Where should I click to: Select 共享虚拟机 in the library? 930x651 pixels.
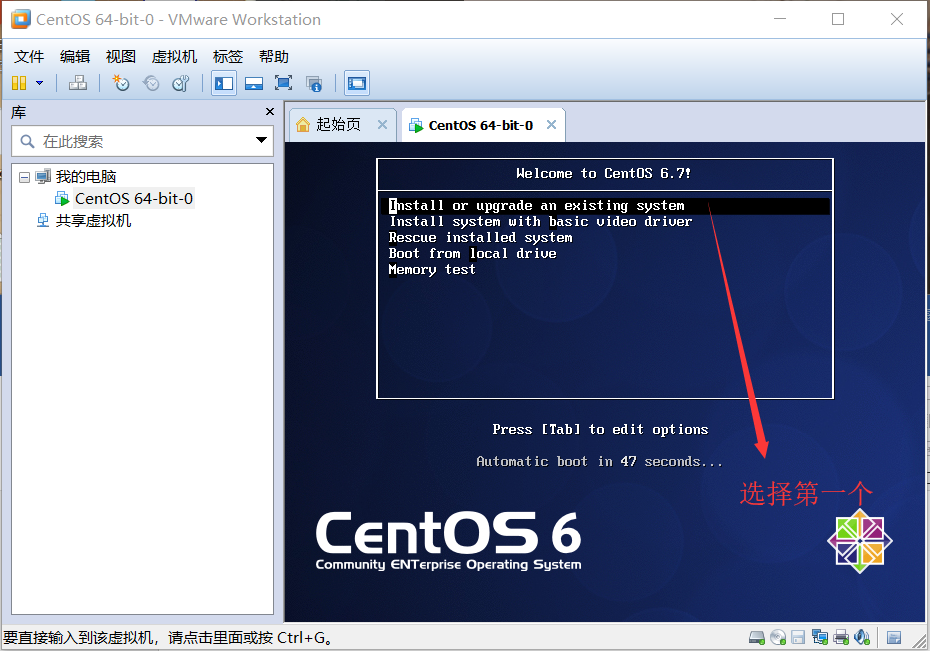tap(93, 221)
